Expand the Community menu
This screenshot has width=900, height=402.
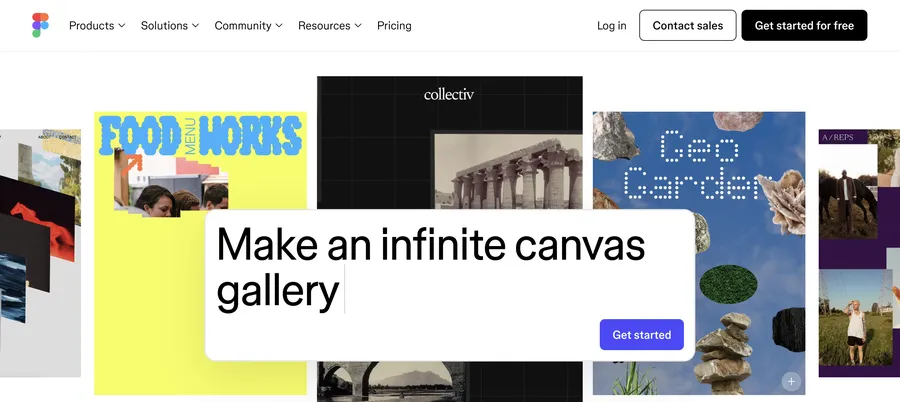click(248, 25)
